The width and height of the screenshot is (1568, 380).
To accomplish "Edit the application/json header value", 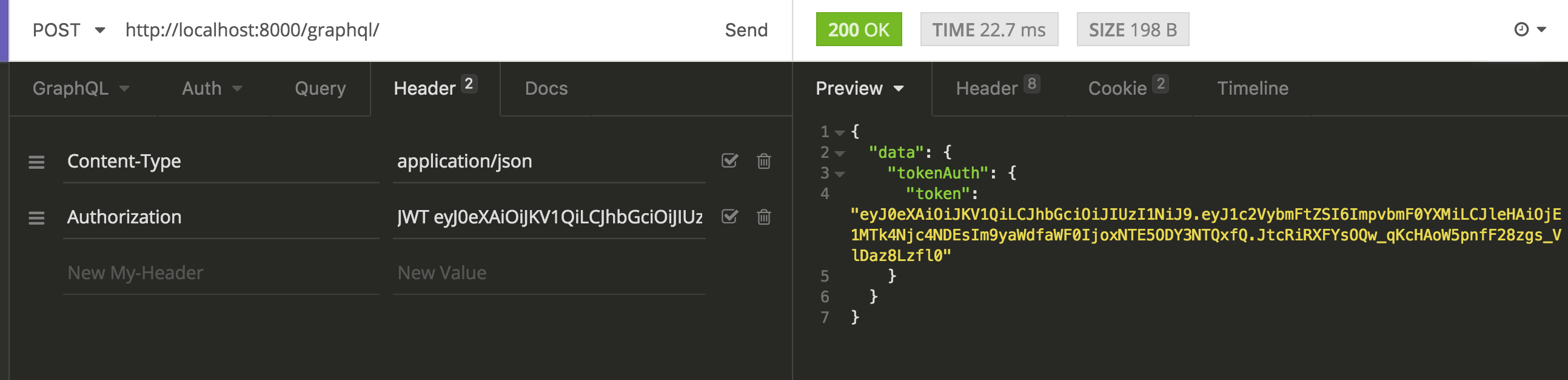I will (x=549, y=161).
